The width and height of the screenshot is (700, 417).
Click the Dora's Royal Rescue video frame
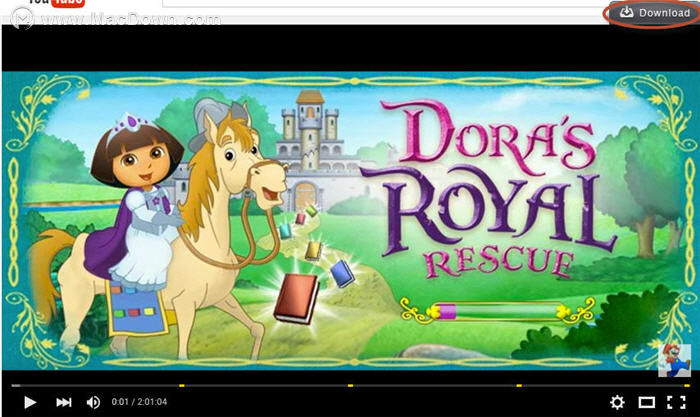click(x=350, y=221)
